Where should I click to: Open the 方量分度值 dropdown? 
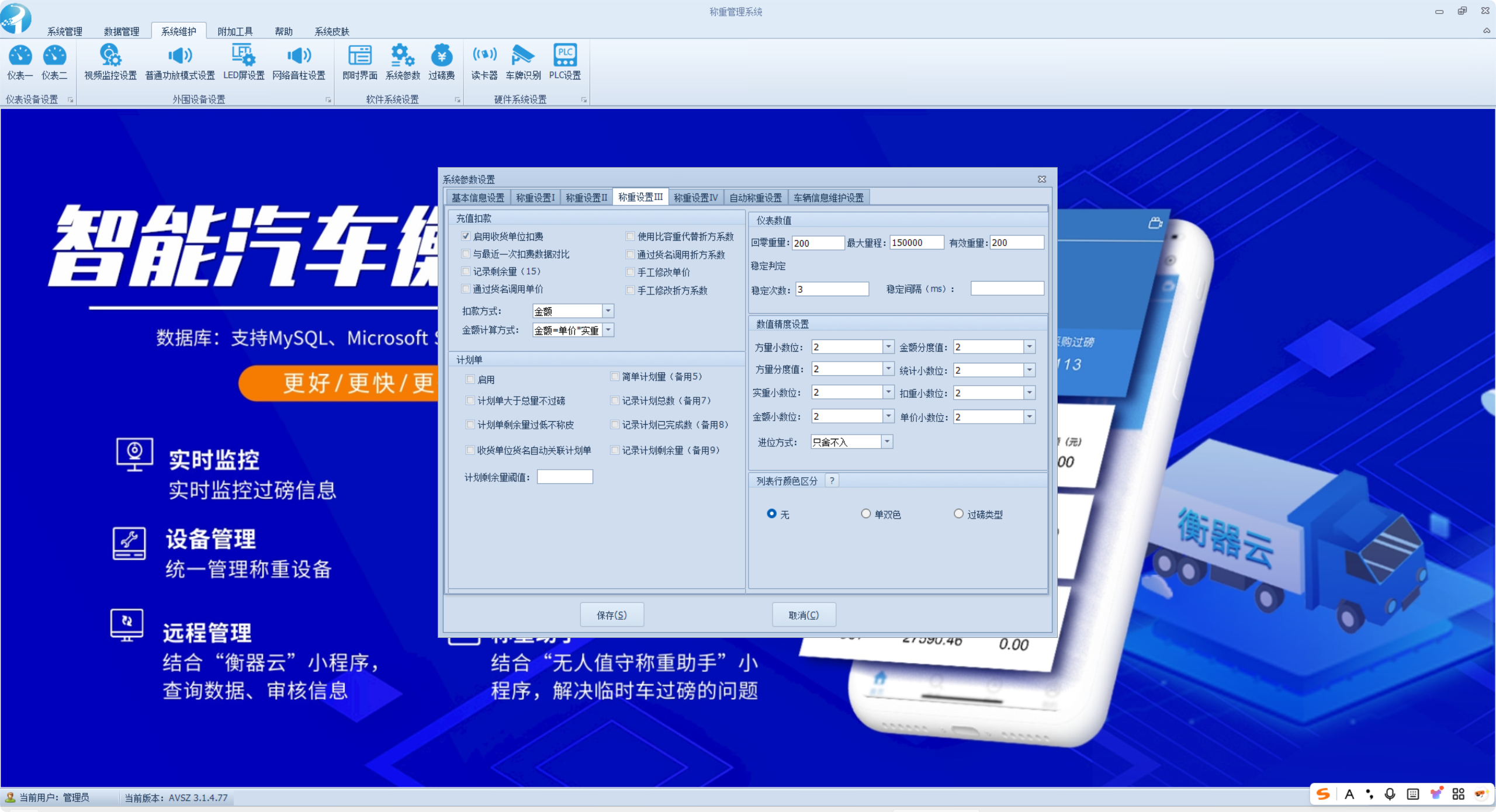[888, 369]
